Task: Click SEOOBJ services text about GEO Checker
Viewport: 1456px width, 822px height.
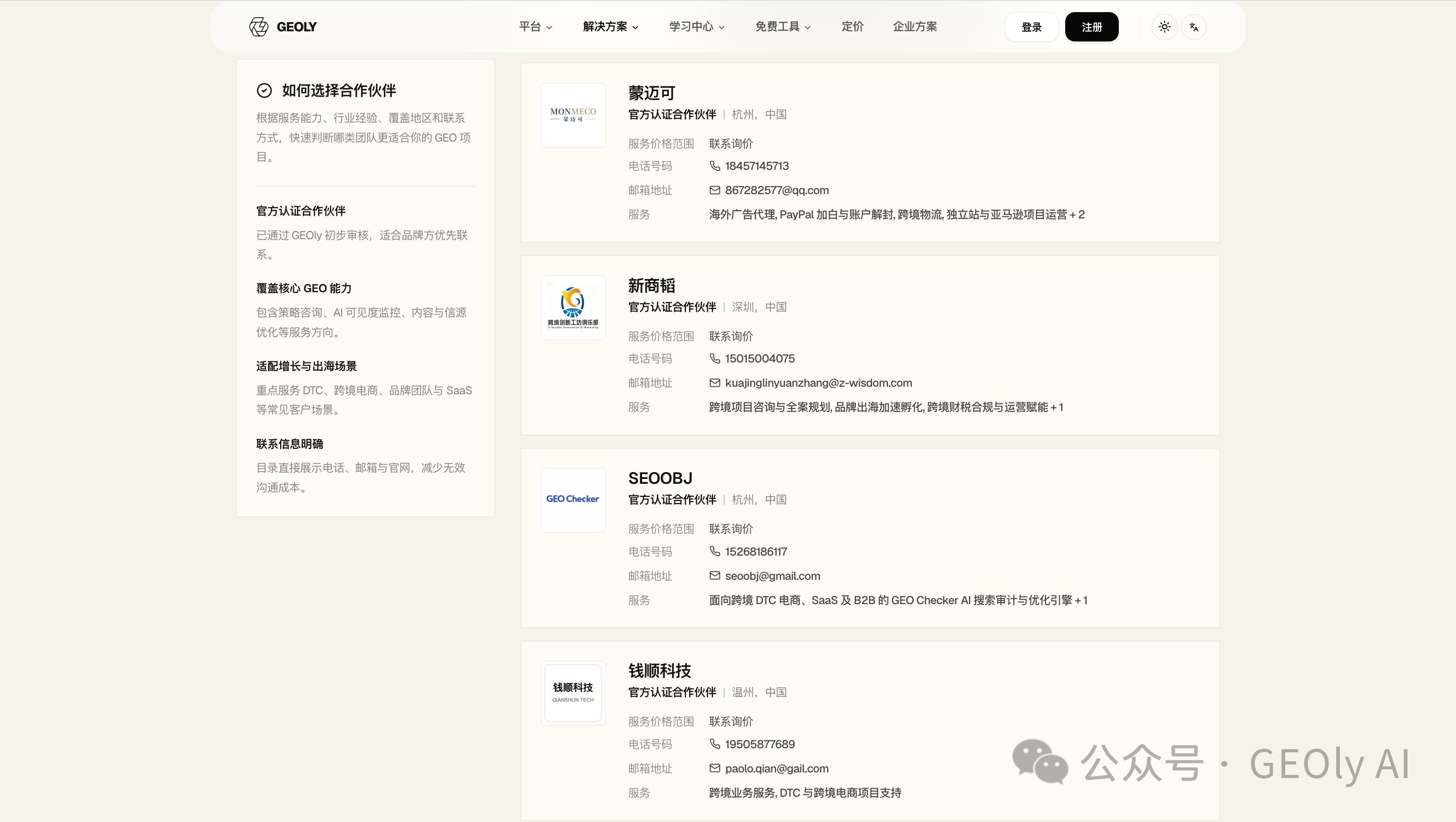Action: pos(898,600)
